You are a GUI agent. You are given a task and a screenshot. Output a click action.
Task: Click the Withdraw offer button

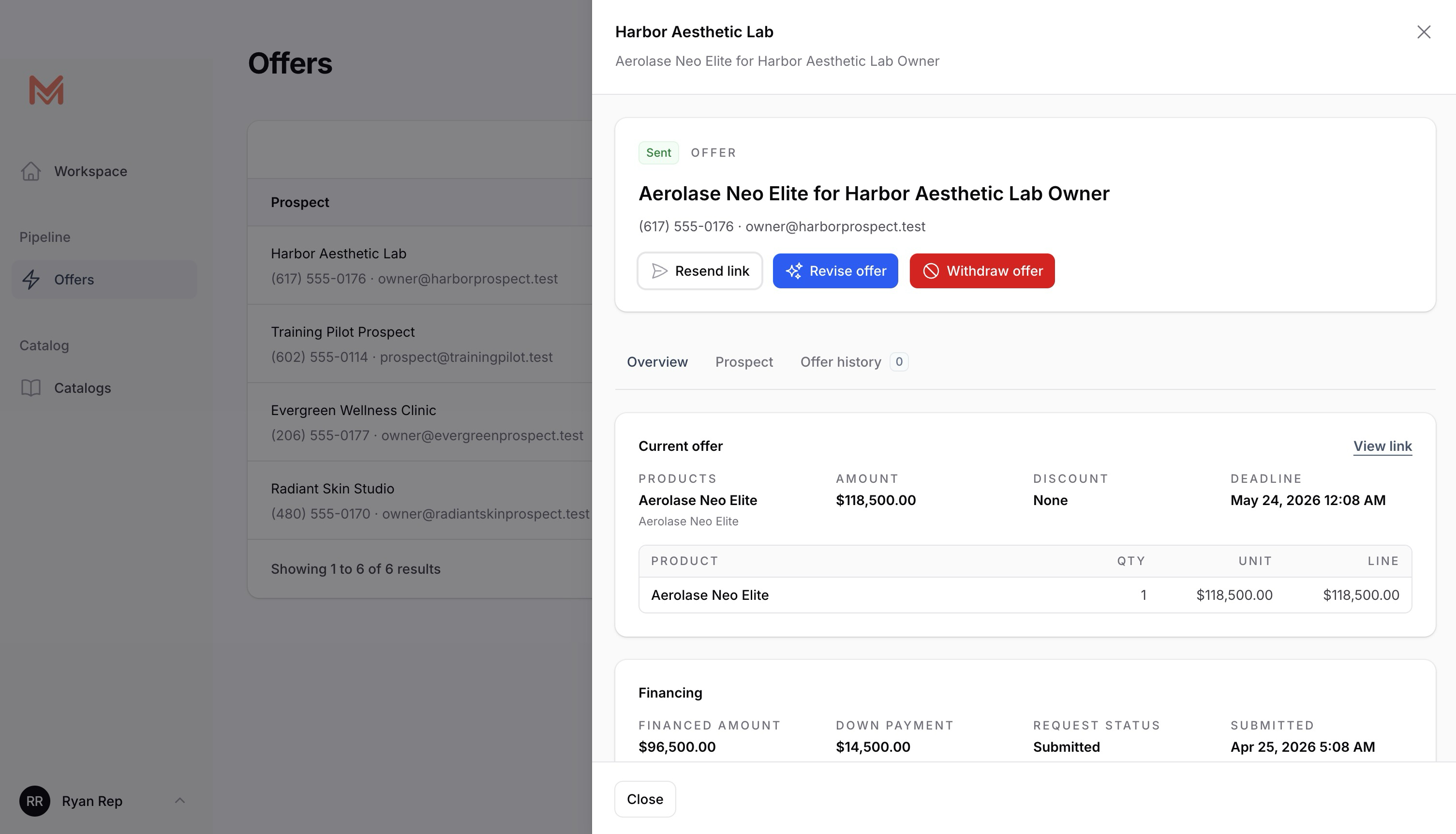[x=982, y=271]
